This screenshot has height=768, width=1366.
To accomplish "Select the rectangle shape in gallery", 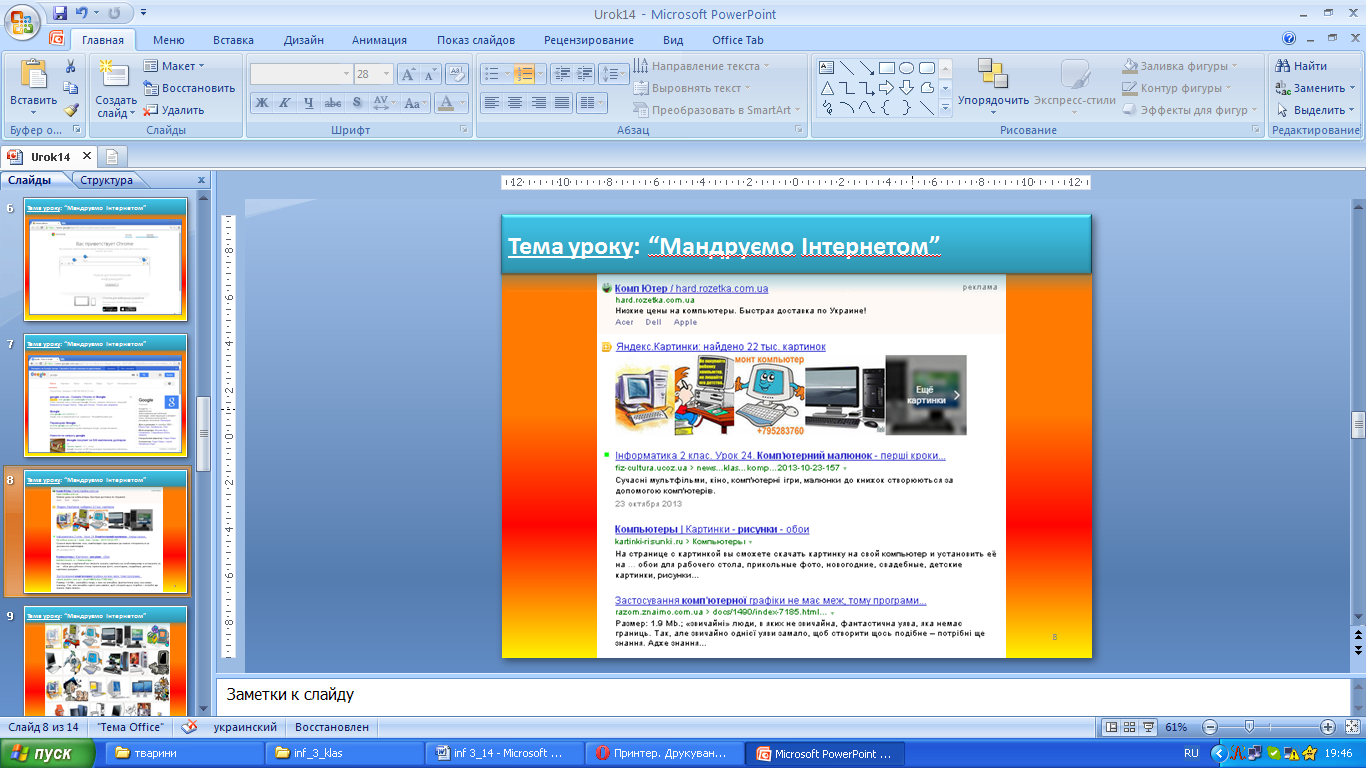I will [x=887, y=68].
